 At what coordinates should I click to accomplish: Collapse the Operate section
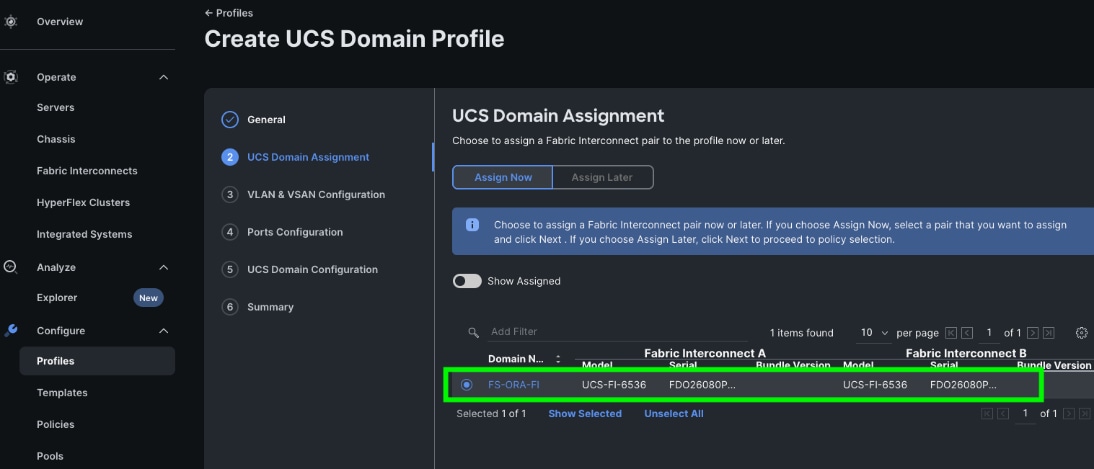[164, 77]
